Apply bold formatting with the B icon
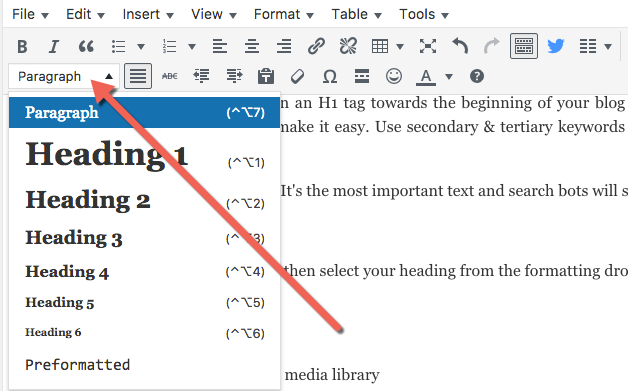The image size is (628, 391). pos(22,46)
